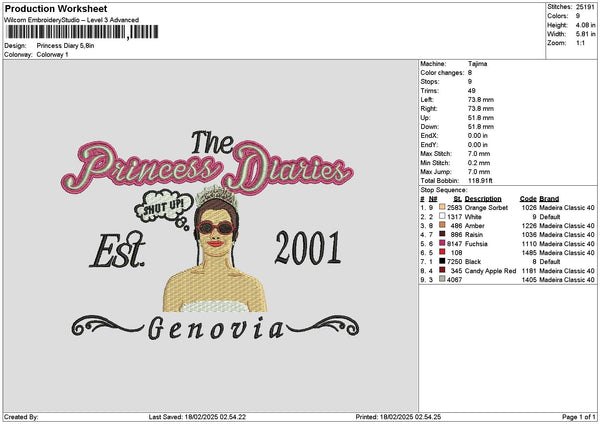600x424 pixels.
Task: Click the 'Max Stitch:' value 7.0 mm
Action: pos(479,153)
